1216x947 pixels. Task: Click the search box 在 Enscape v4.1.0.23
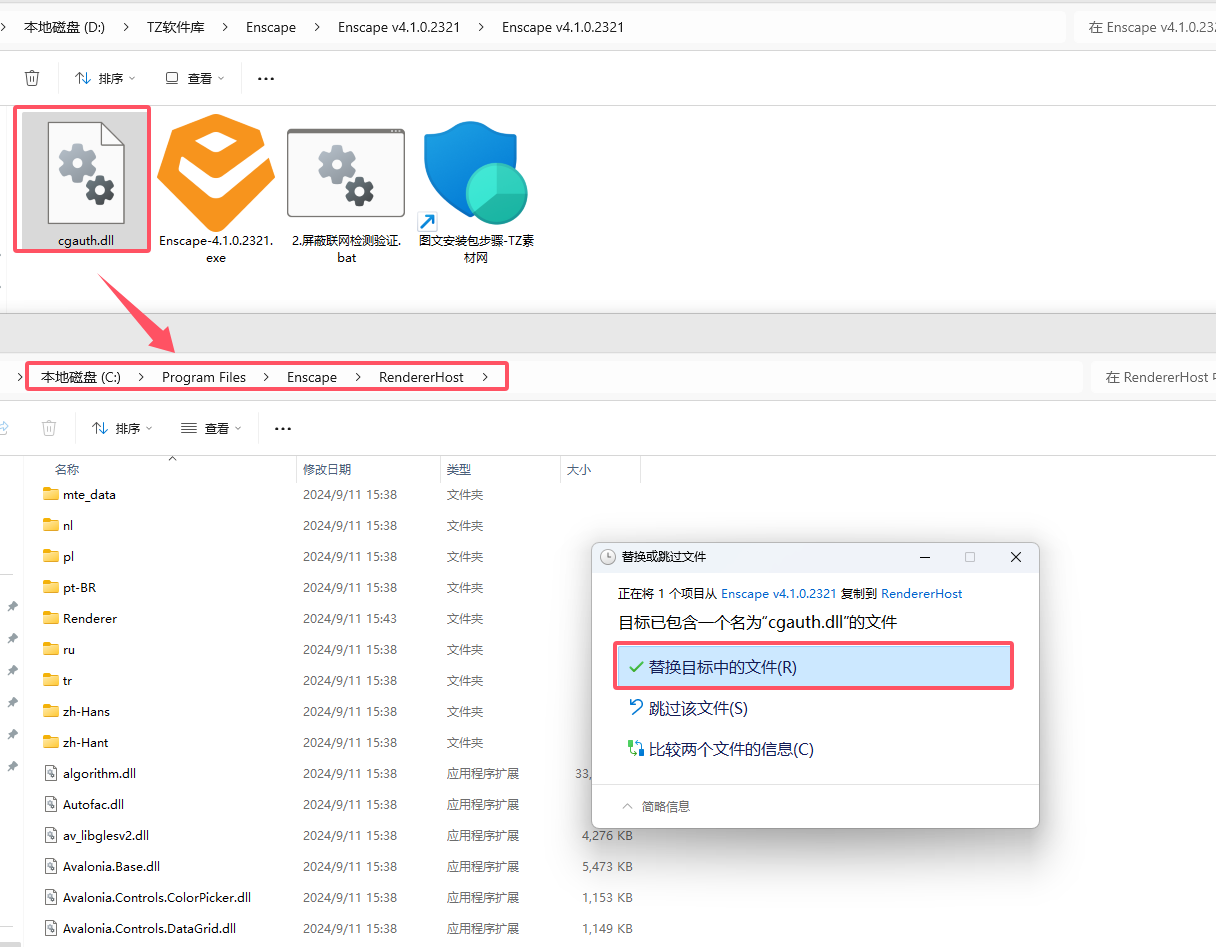click(x=1146, y=27)
